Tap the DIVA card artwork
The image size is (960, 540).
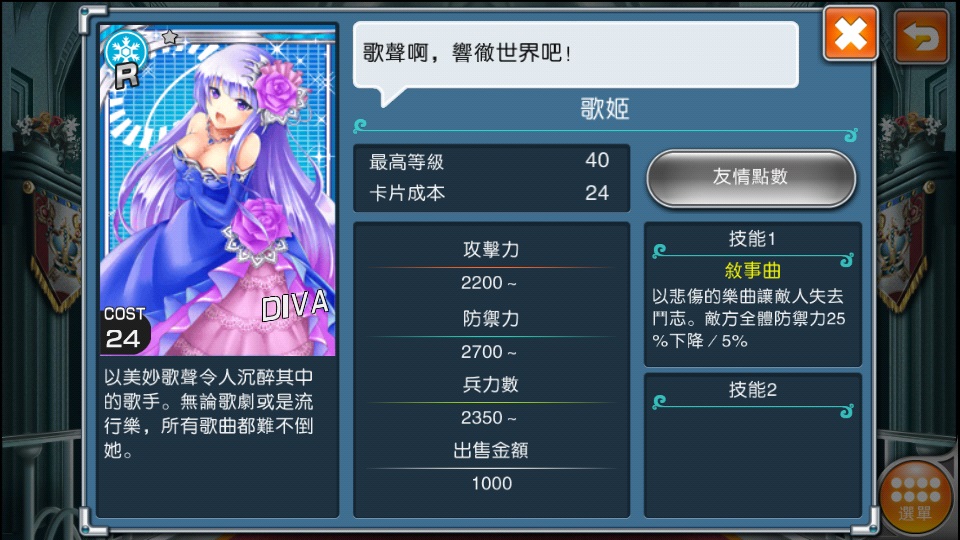click(218, 190)
